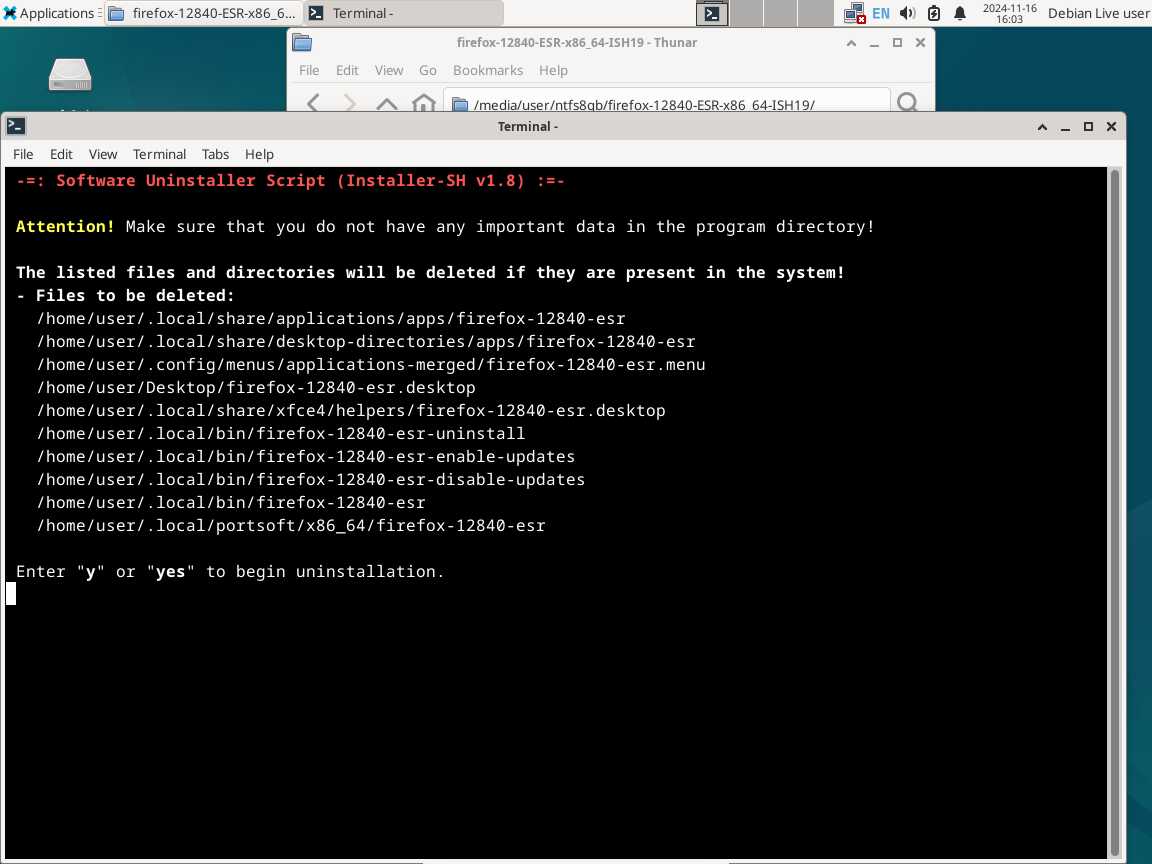Screen dimensions: 1152x864
Task: Close the Terminal window
Action: (1111, 127)
